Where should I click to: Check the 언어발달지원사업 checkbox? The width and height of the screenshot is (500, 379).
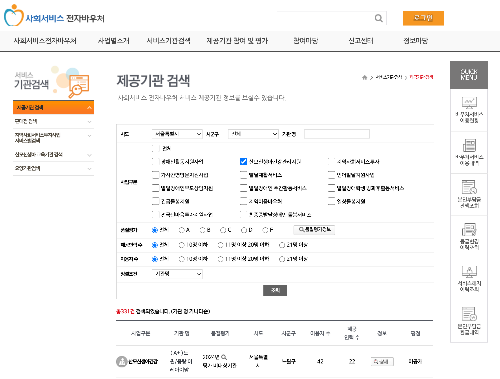331,175
